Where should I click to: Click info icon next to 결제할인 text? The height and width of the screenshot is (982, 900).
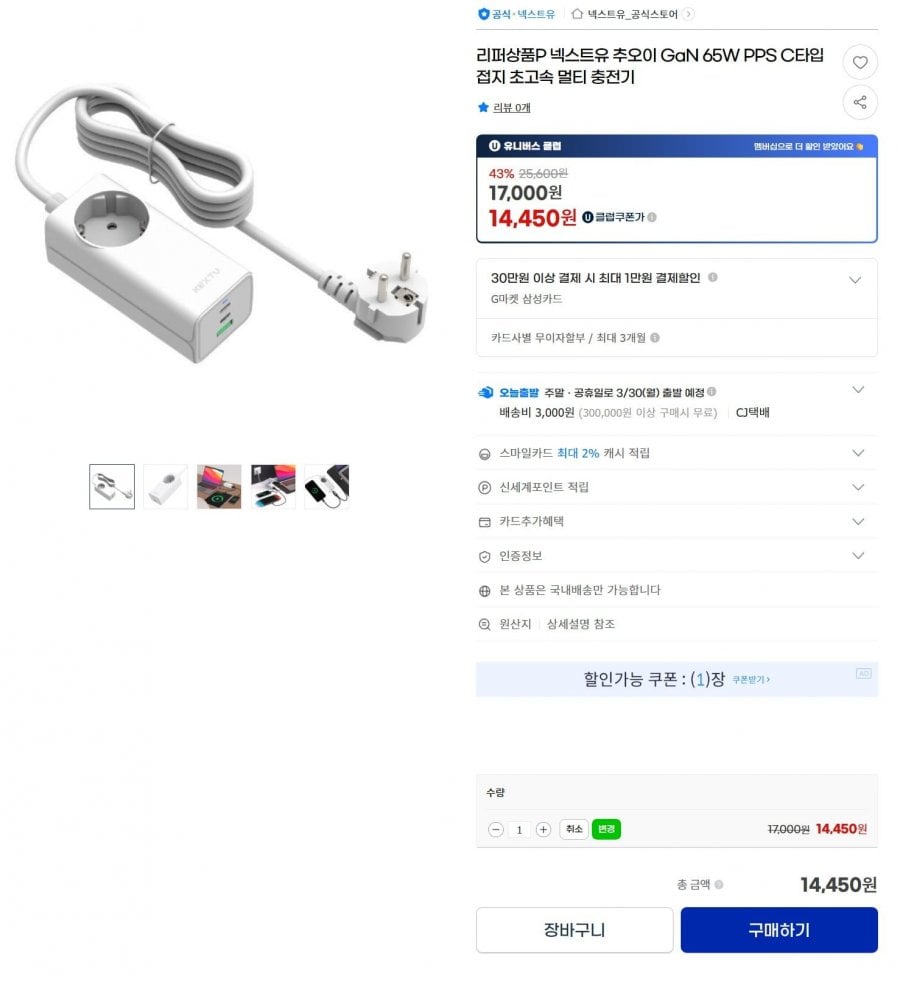[x=712, y=277]
